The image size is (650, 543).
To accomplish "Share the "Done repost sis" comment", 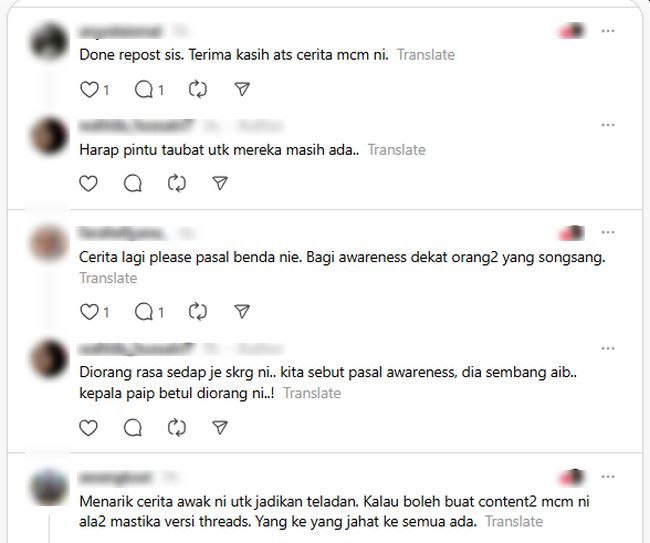I will click(x=242, y=89).
